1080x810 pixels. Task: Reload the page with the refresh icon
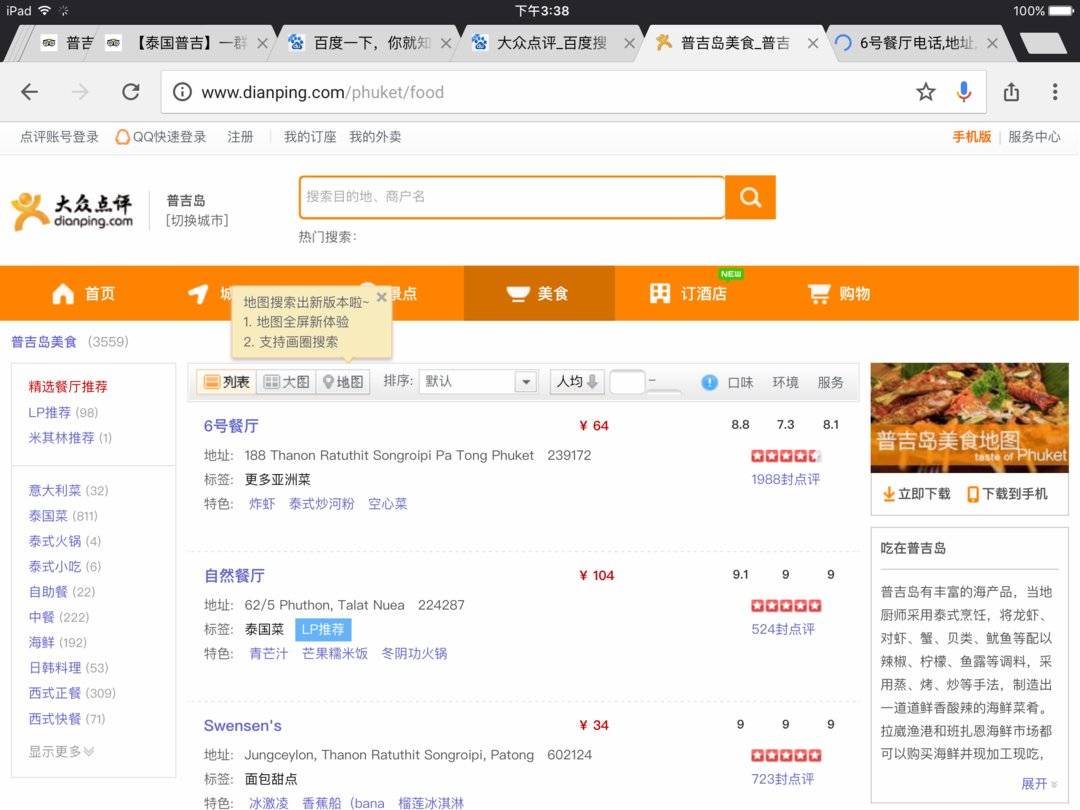130,92
